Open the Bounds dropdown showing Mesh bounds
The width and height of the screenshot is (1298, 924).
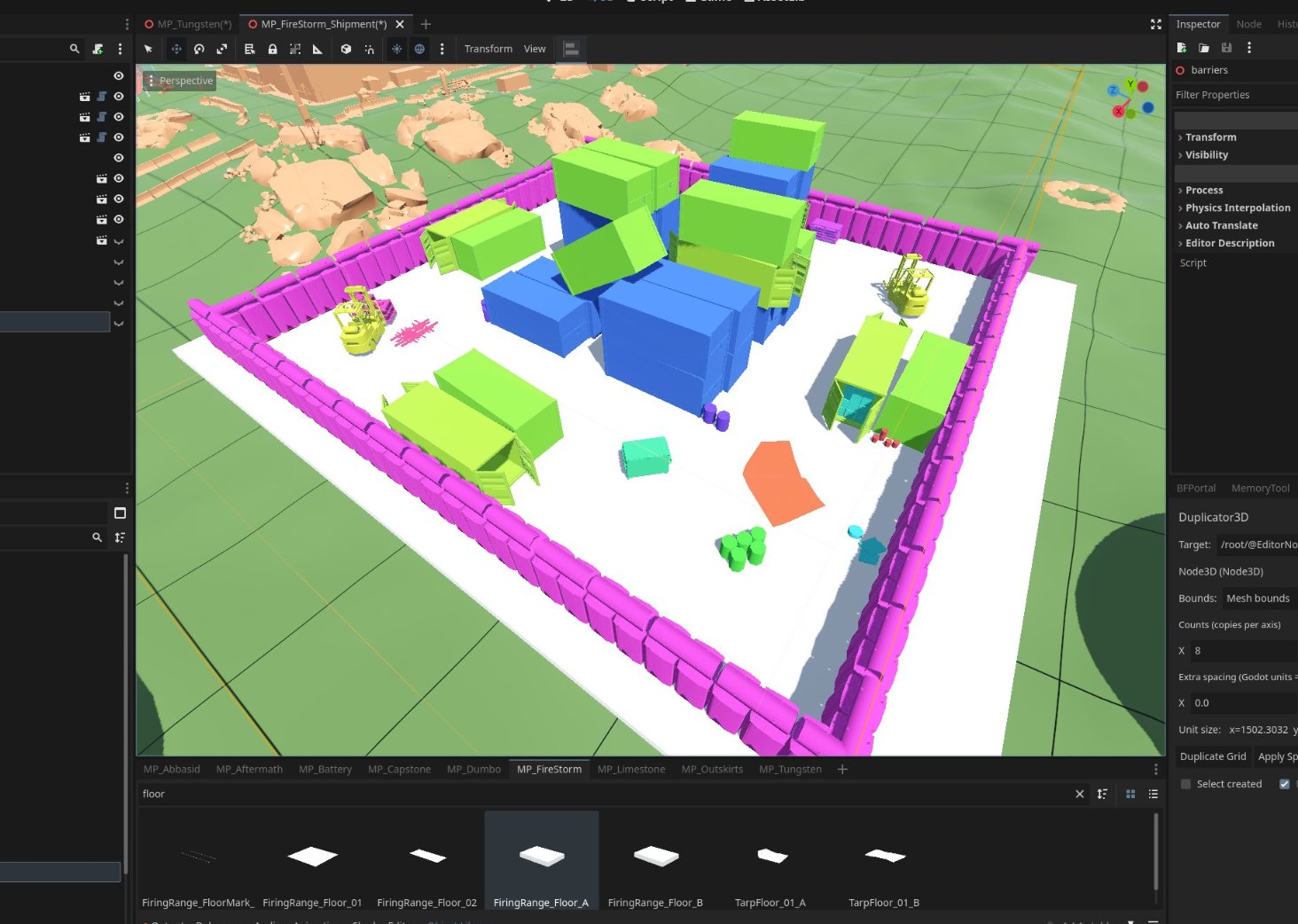(1261, 599)
